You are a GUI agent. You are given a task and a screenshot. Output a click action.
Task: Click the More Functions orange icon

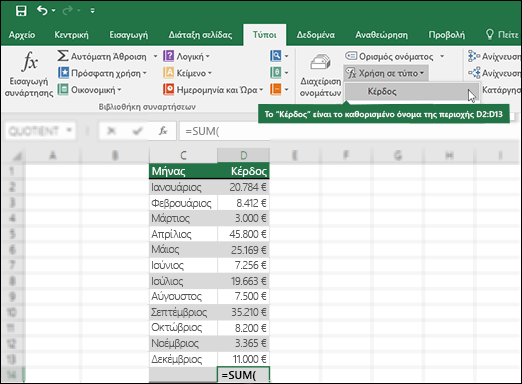click(276, 89)
